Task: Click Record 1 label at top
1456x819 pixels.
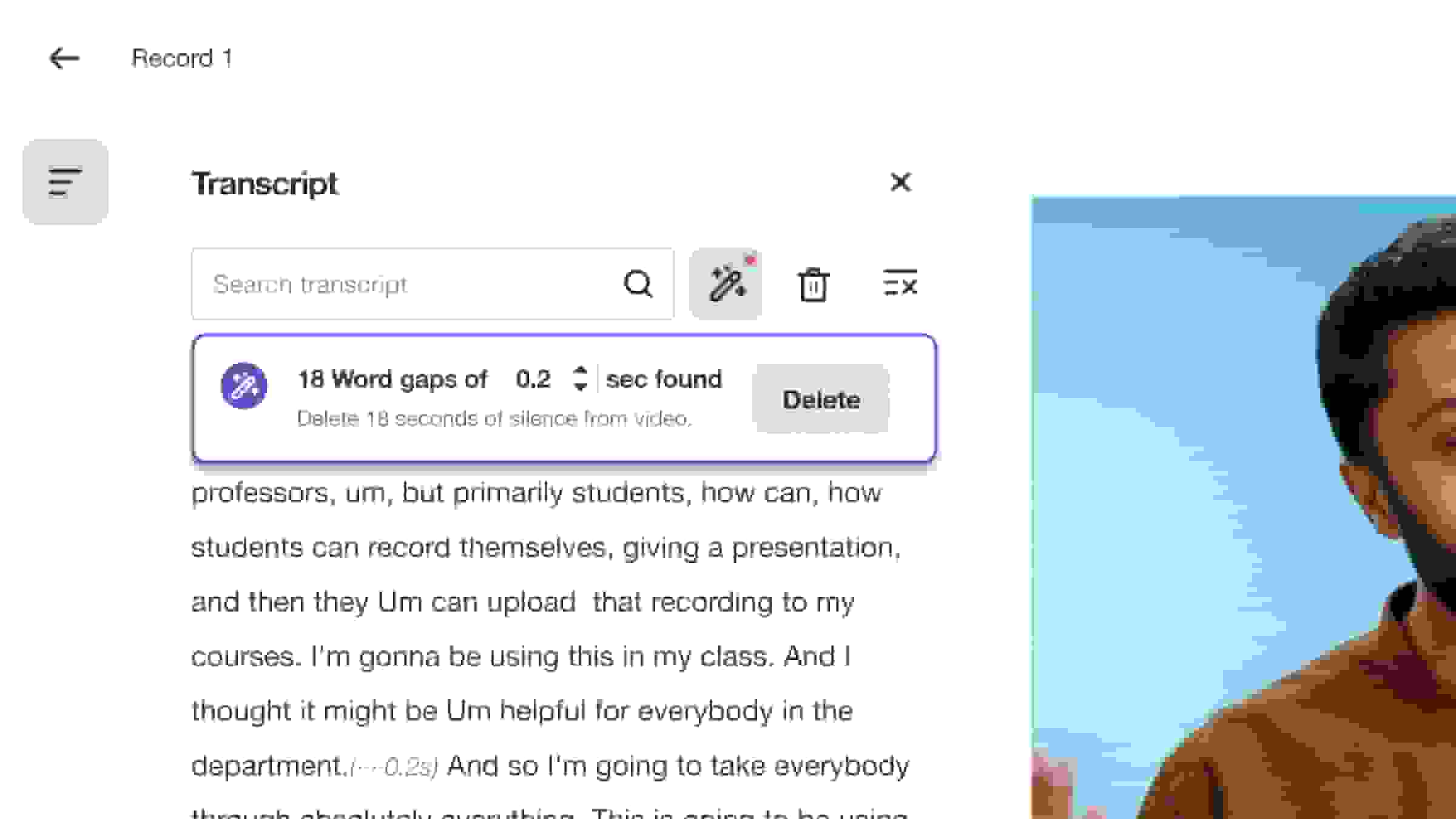Action: (183, 57)
